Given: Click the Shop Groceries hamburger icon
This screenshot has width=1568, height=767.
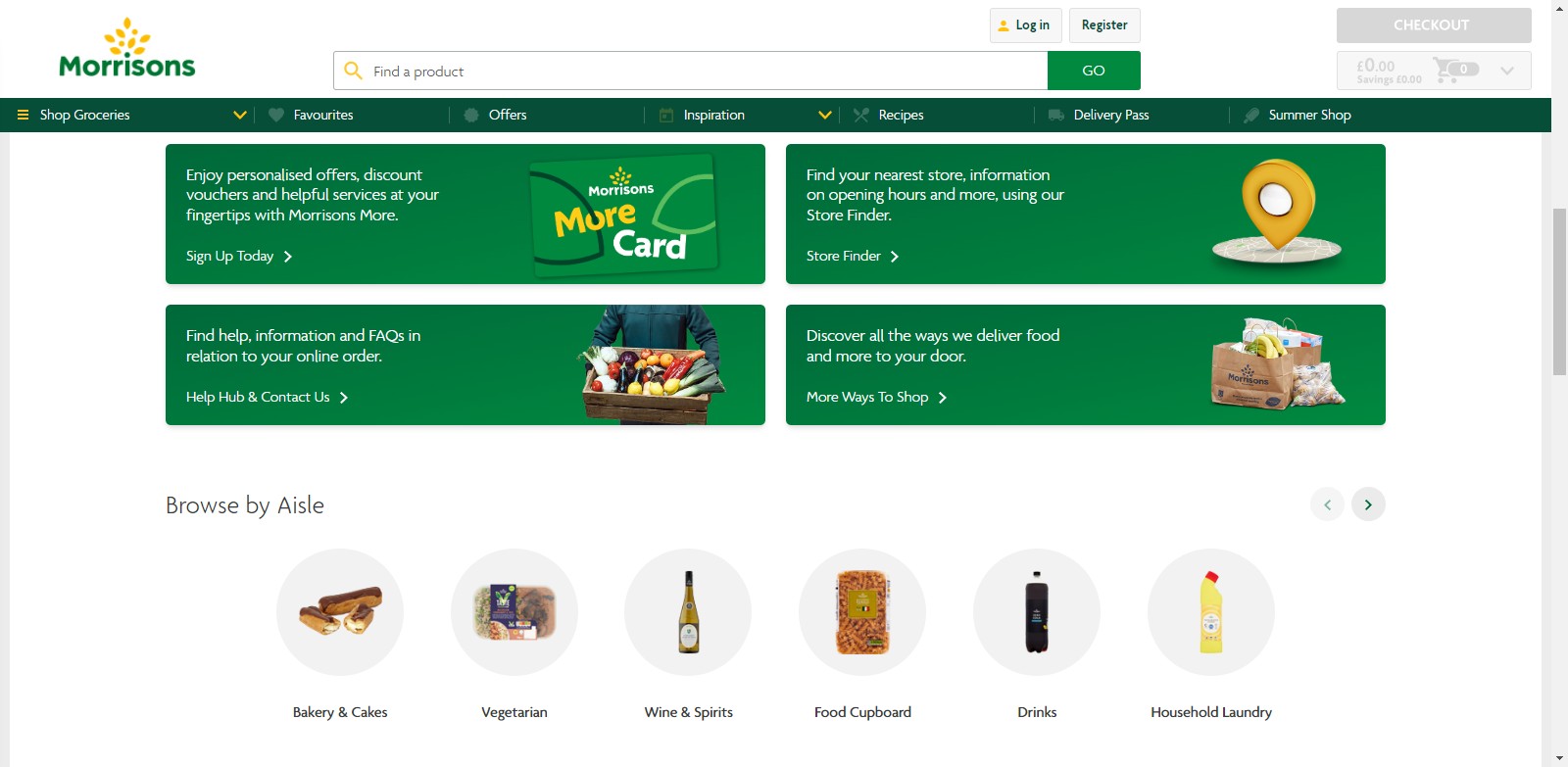Looking at the screenshot, I should click(x=24, y=115).
